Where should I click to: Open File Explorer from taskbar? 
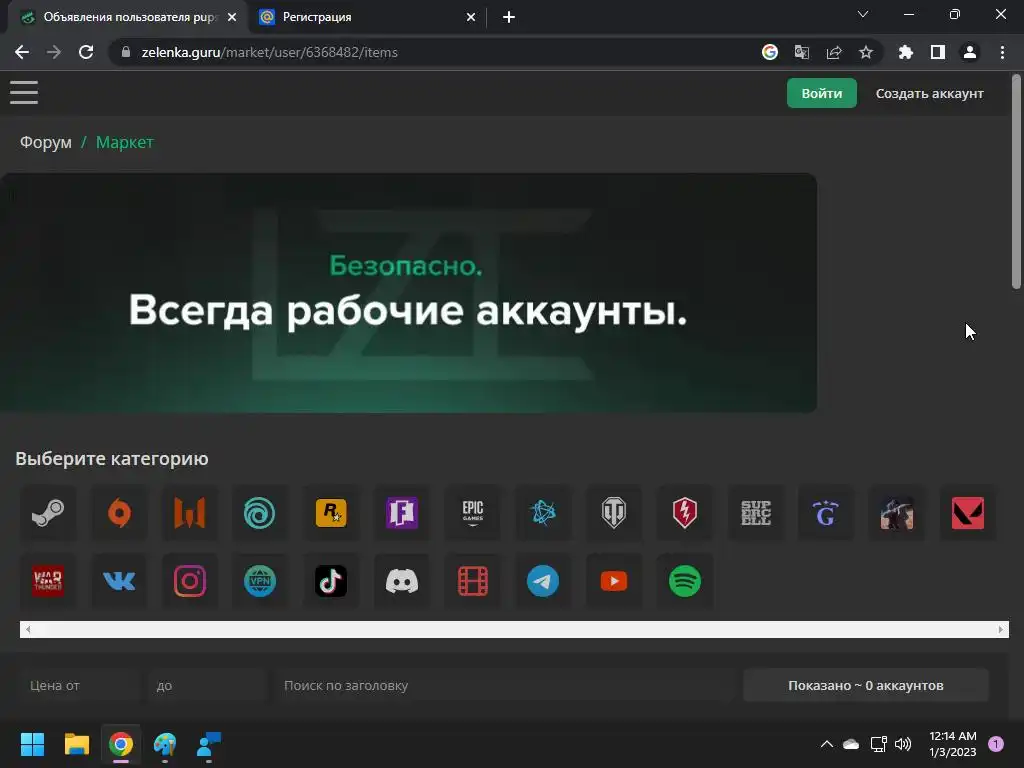(76, 744)
